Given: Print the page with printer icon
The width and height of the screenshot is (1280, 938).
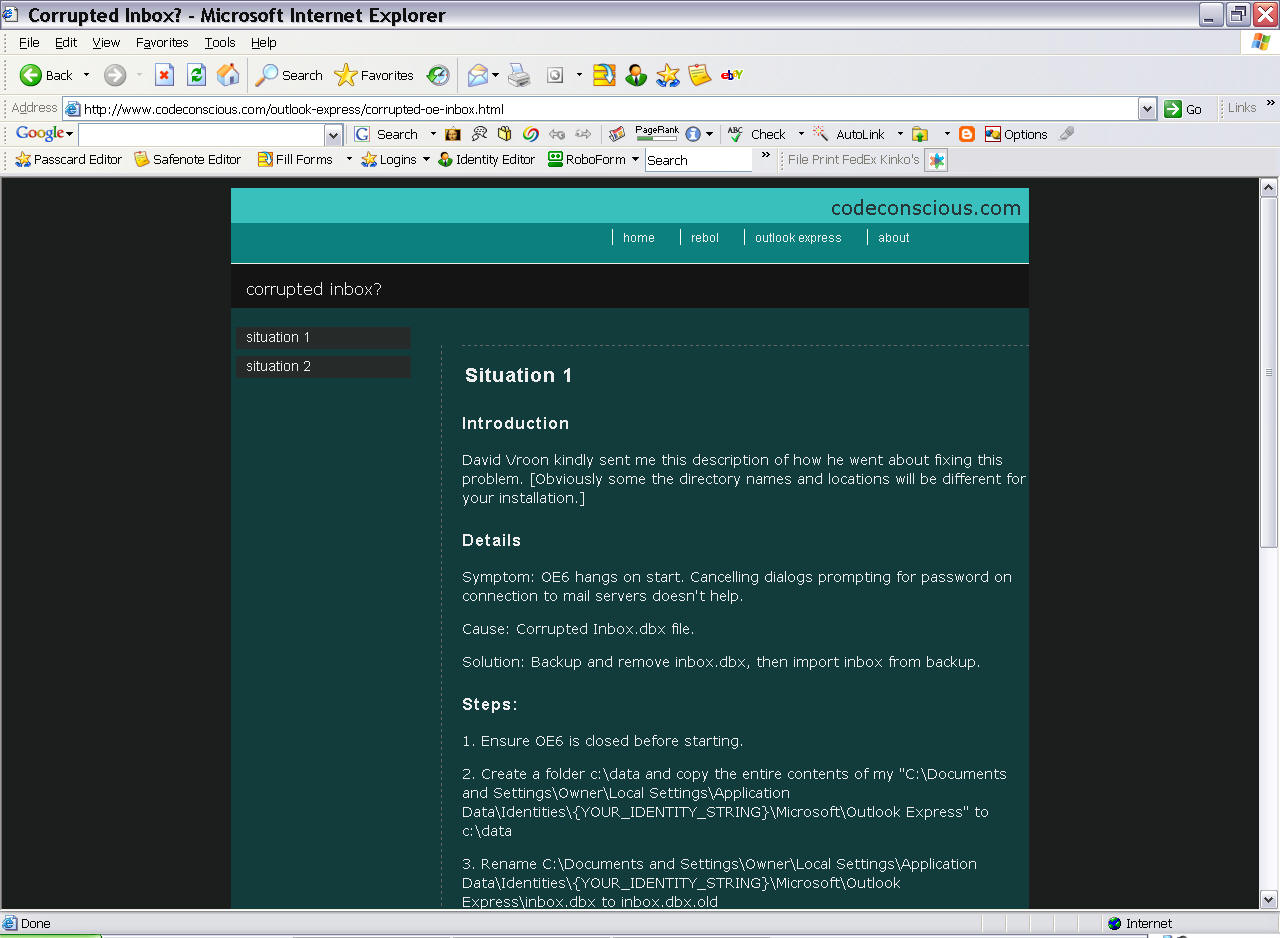Looking at the screenshot, I should pos(519,75).
